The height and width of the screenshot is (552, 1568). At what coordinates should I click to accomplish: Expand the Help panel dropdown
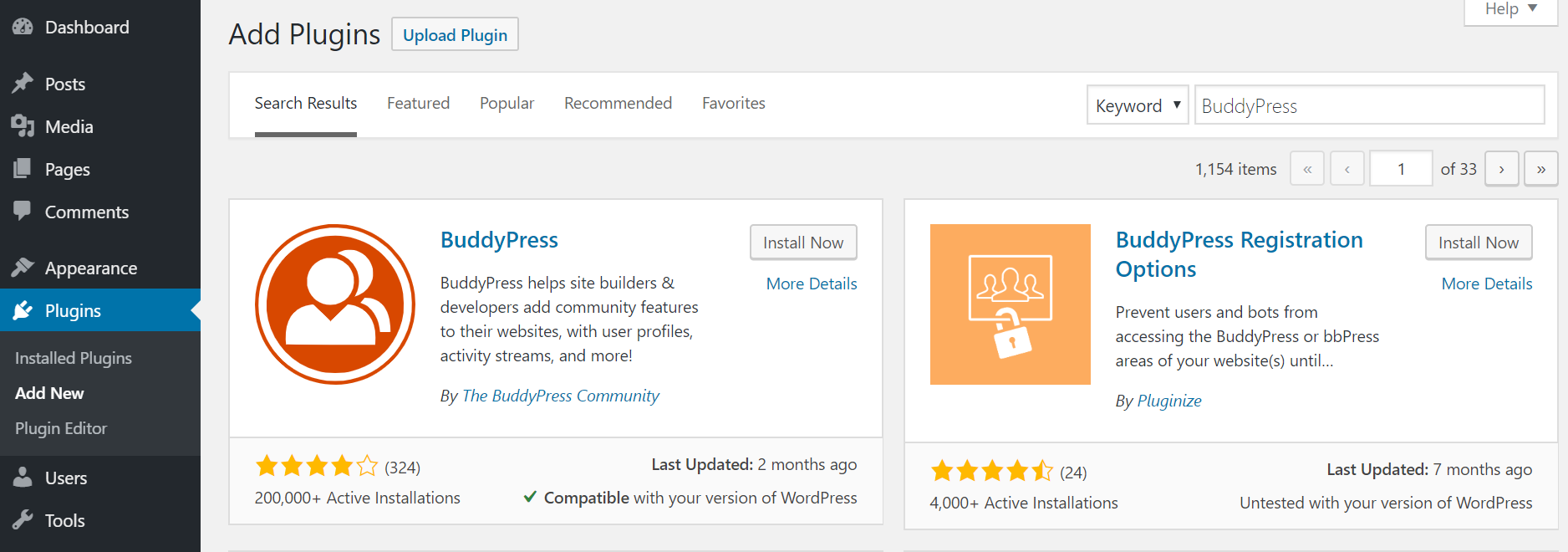[1511, 10]
